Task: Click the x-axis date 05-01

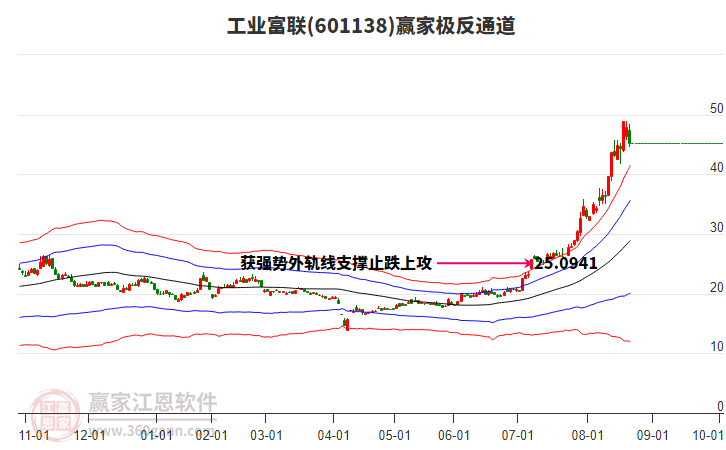Action: click(x=394, y=436)
